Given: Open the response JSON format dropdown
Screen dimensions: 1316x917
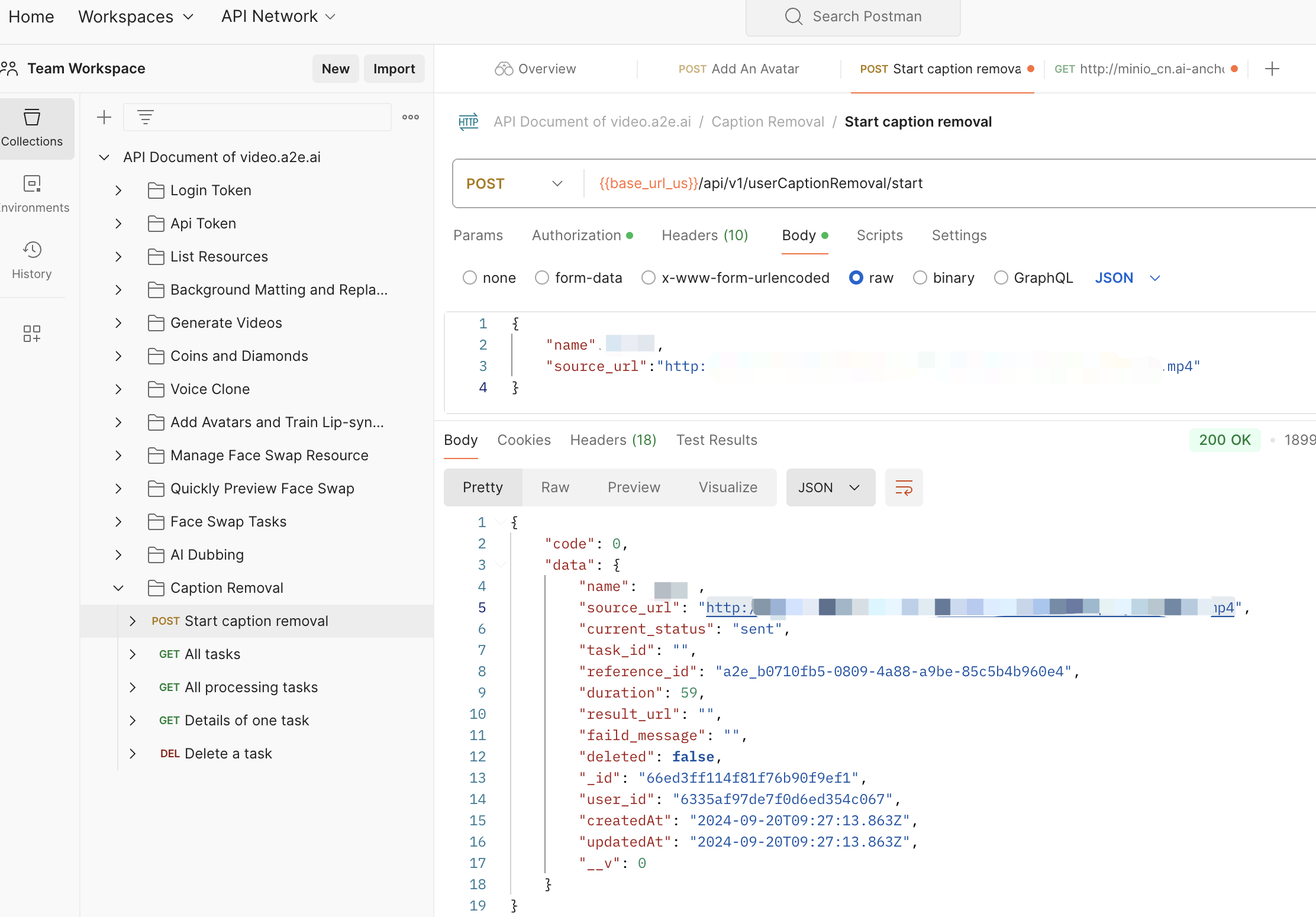Looking at the screenshot, I should click(830, 487).
